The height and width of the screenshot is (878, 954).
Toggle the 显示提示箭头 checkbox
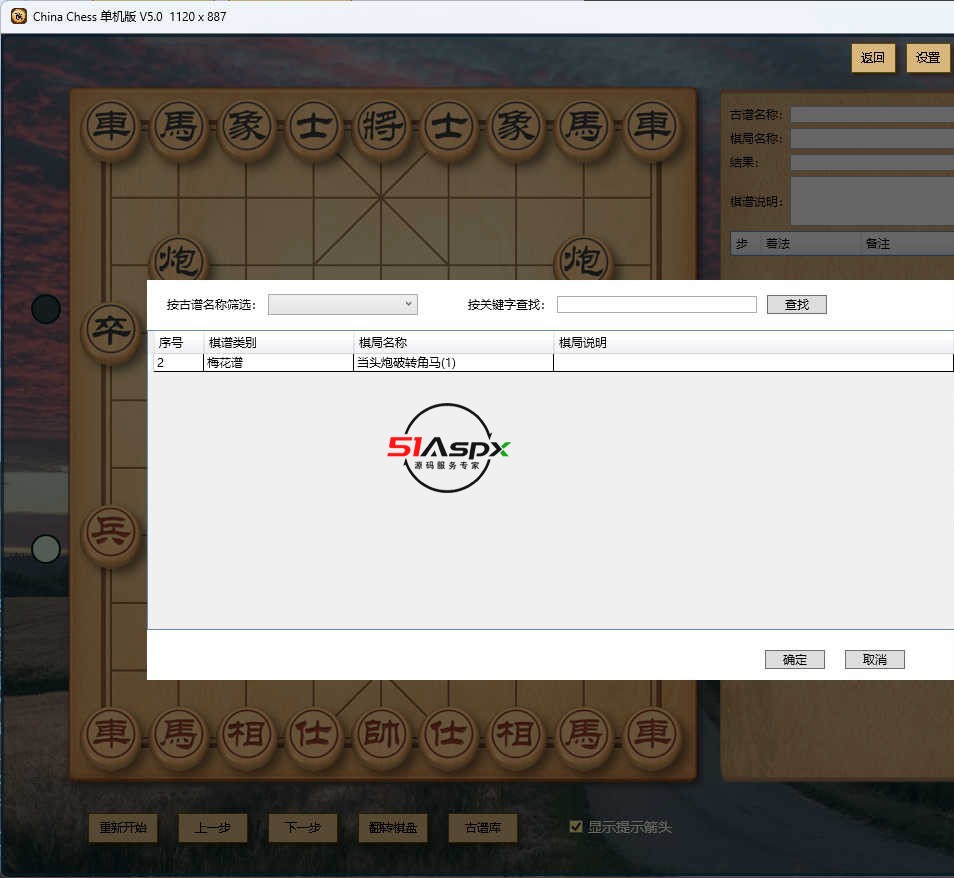(576, 826)
